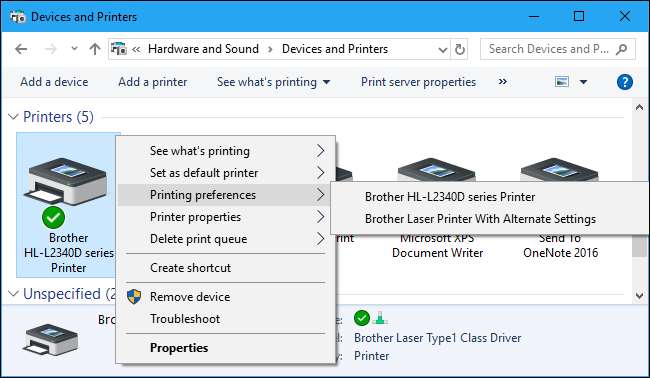Click the Back navigation arrow
This screenshot has width=650, height=378.
coord(21,49)
